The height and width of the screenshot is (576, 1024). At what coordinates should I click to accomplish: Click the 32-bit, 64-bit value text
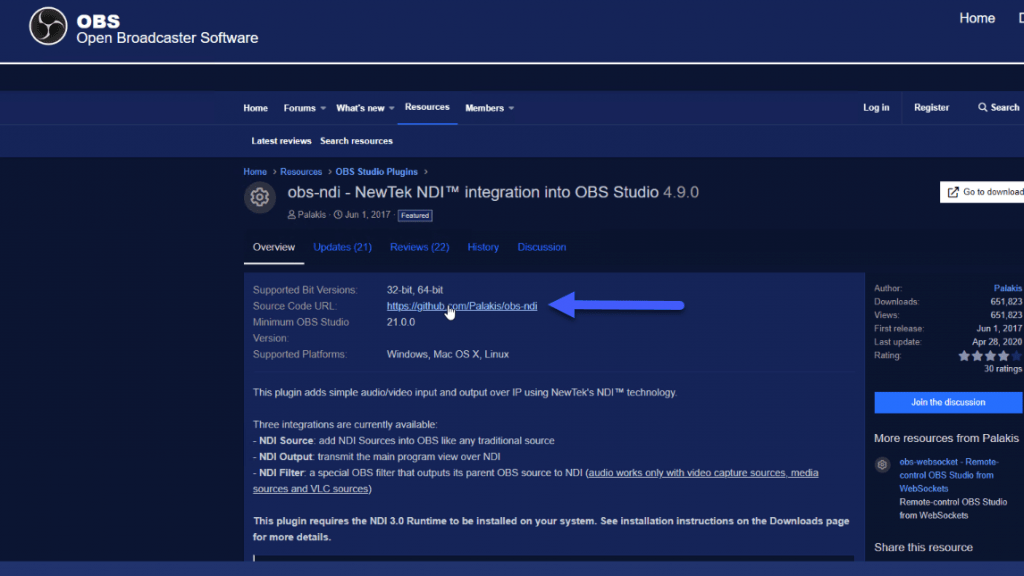pyautogui.click(x=415, y=290)
